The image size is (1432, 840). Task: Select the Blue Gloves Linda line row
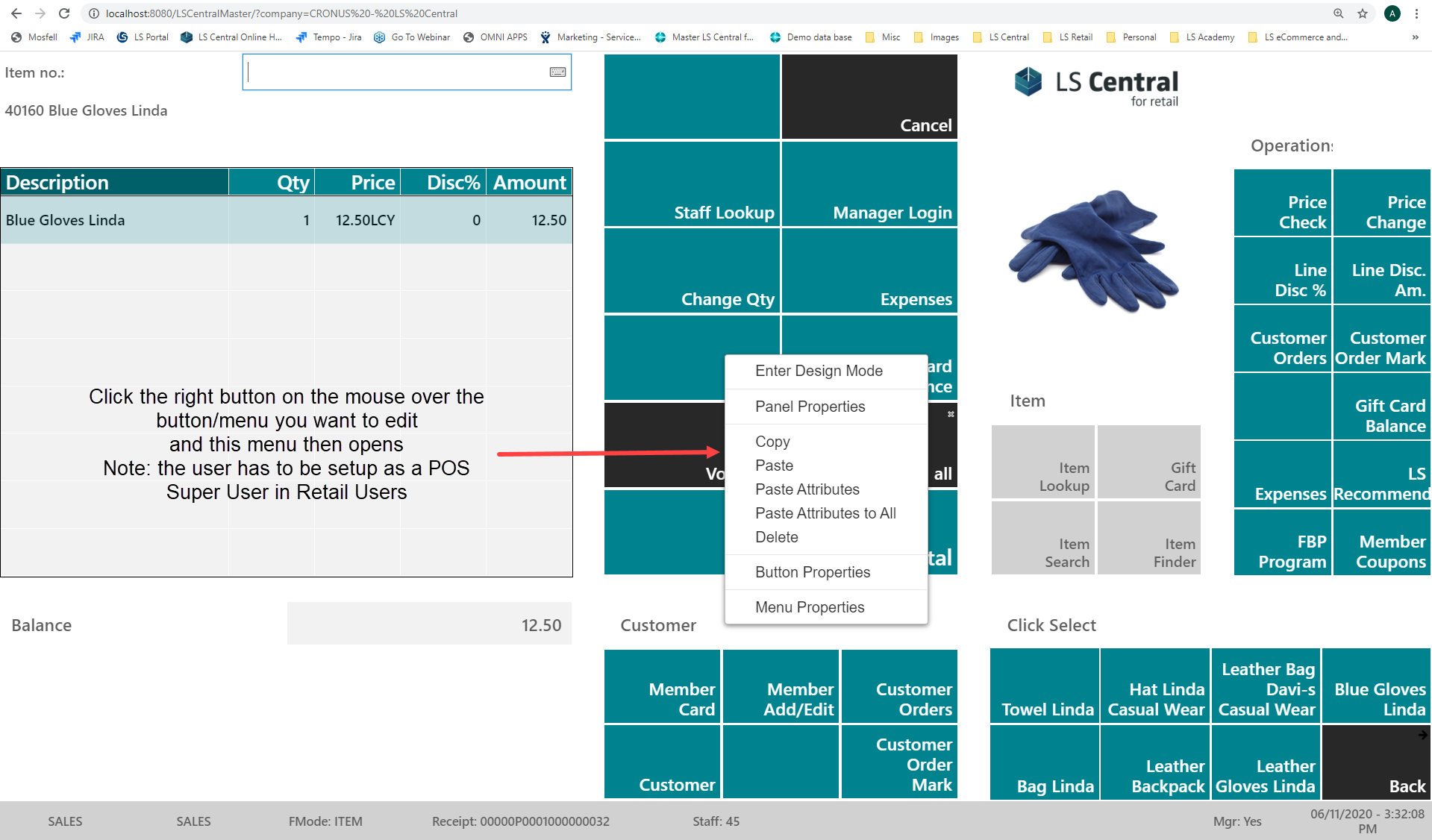pyautogui.click(x=287, y=220)
